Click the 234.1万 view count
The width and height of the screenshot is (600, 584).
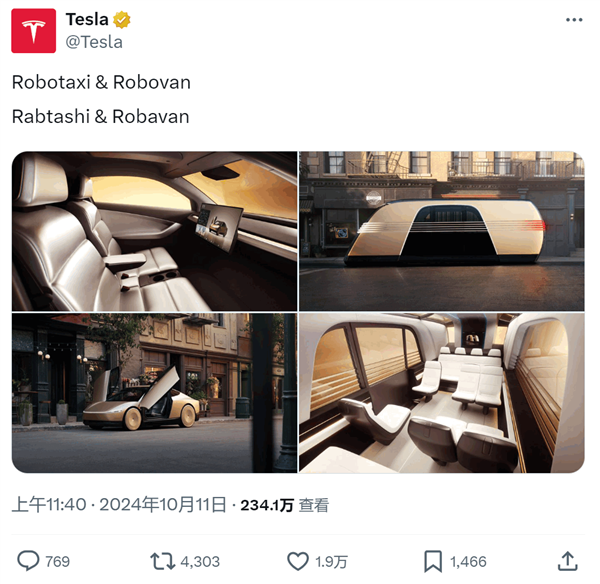click(x=267, y=505)
